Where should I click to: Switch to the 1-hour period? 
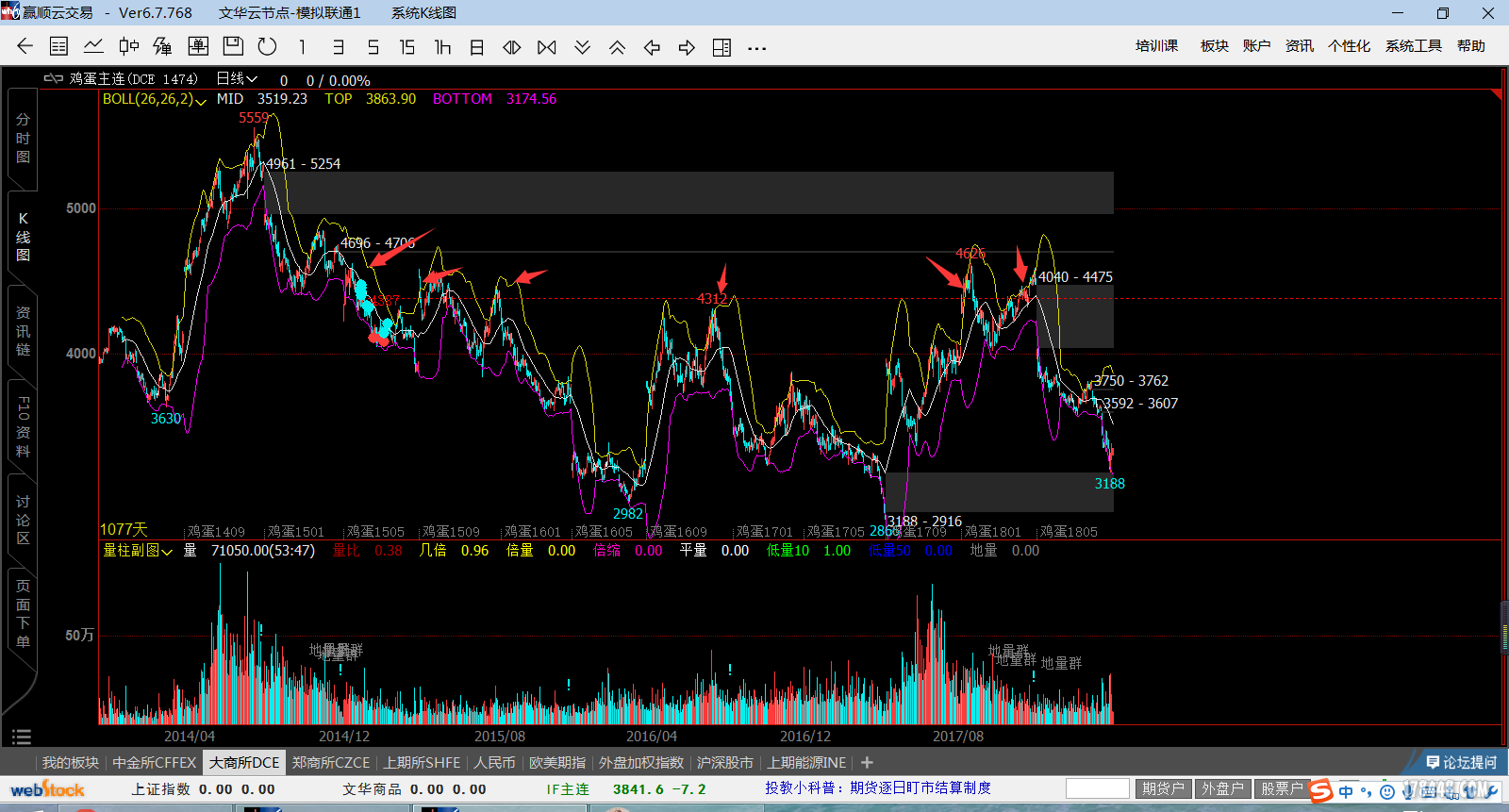coord(442,47)
